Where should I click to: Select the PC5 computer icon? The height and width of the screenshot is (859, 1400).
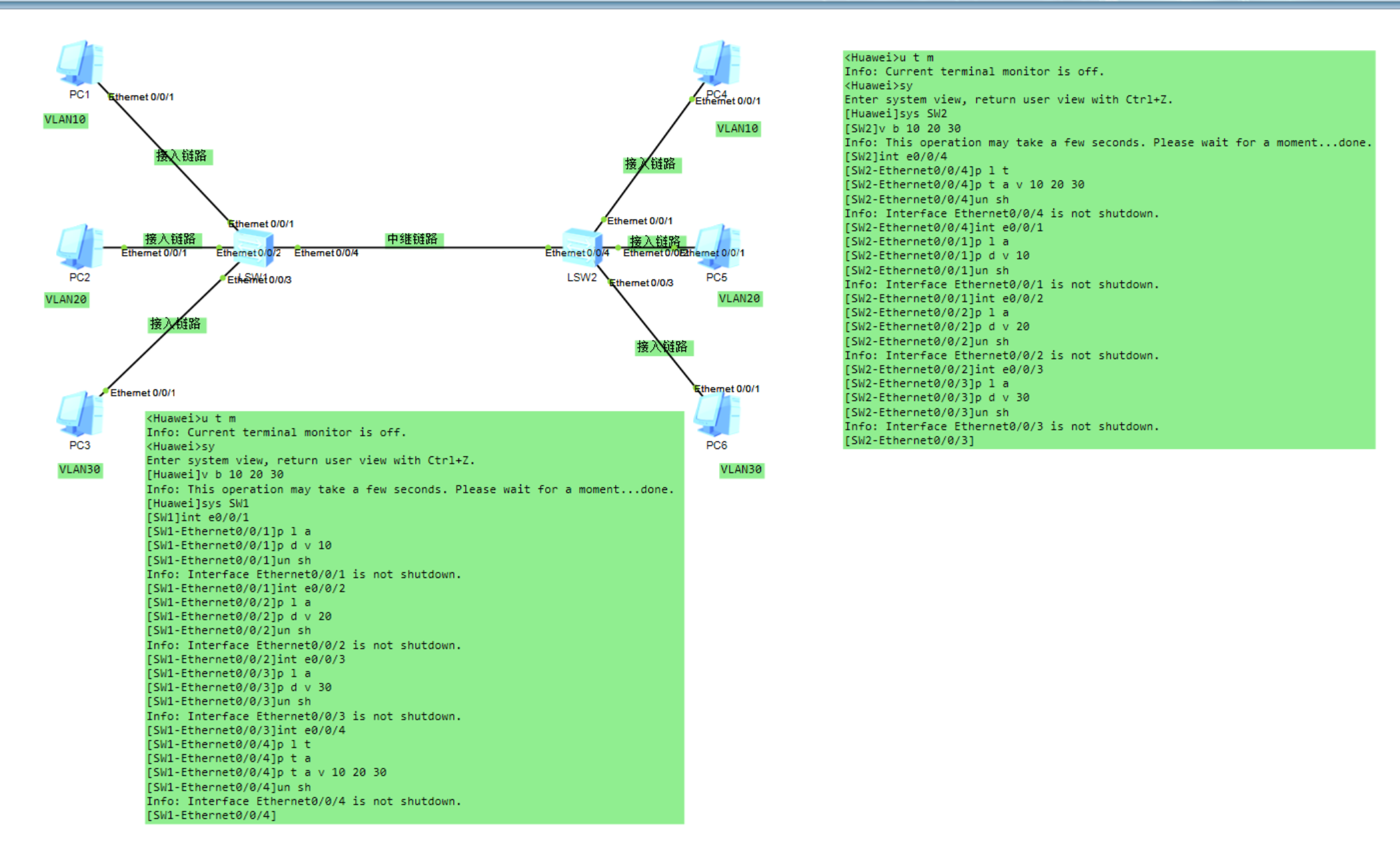pos(717,246)
